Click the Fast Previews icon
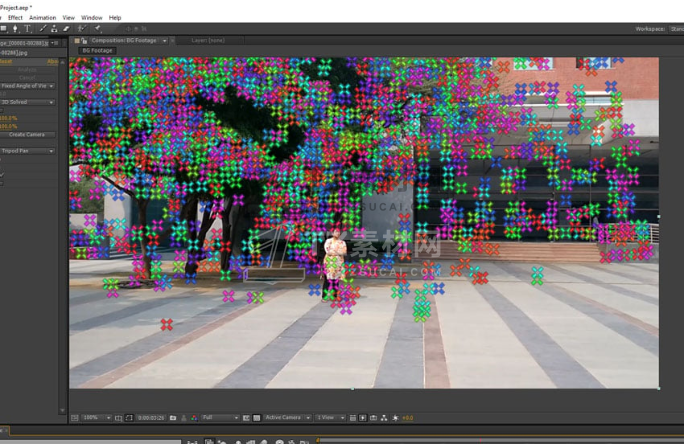Viewport: 685px width, 444px height. coord(363,418)
